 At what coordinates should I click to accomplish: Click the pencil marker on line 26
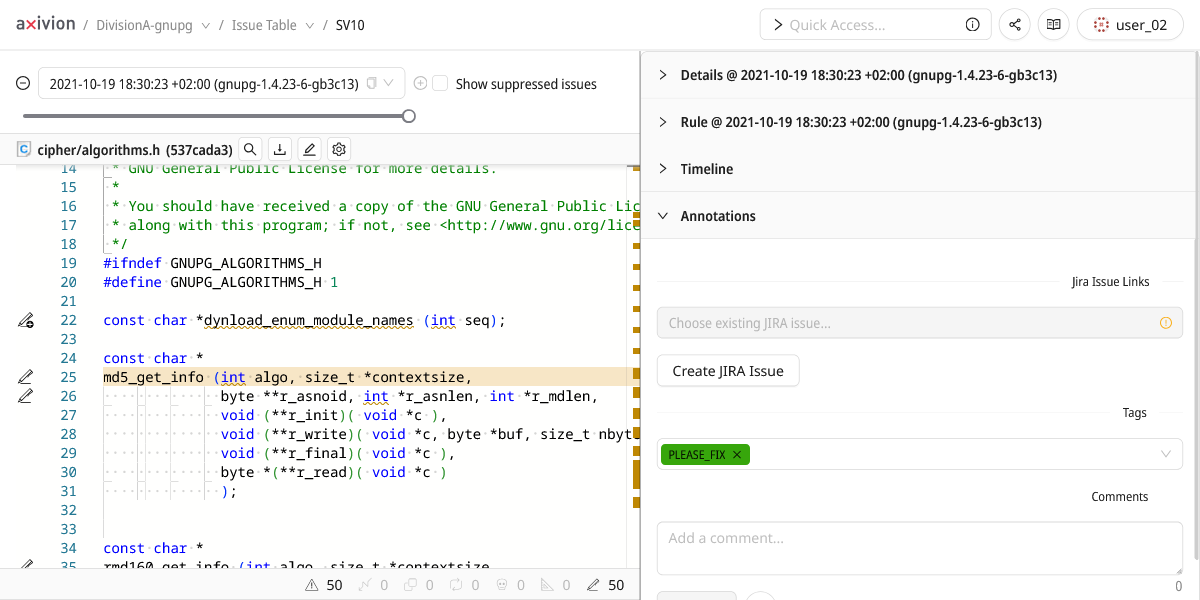coord(26,396)
